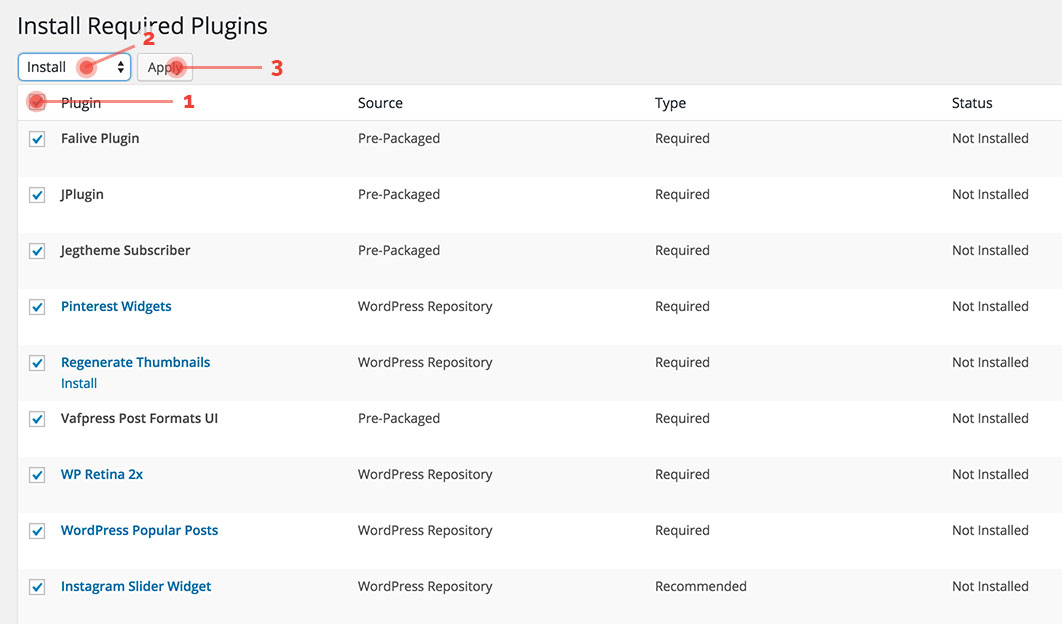This screenshot has width=1062, height=624.
Task: Uncheck the Pinterest Widgets checkbox
Action: click(37, 306)
